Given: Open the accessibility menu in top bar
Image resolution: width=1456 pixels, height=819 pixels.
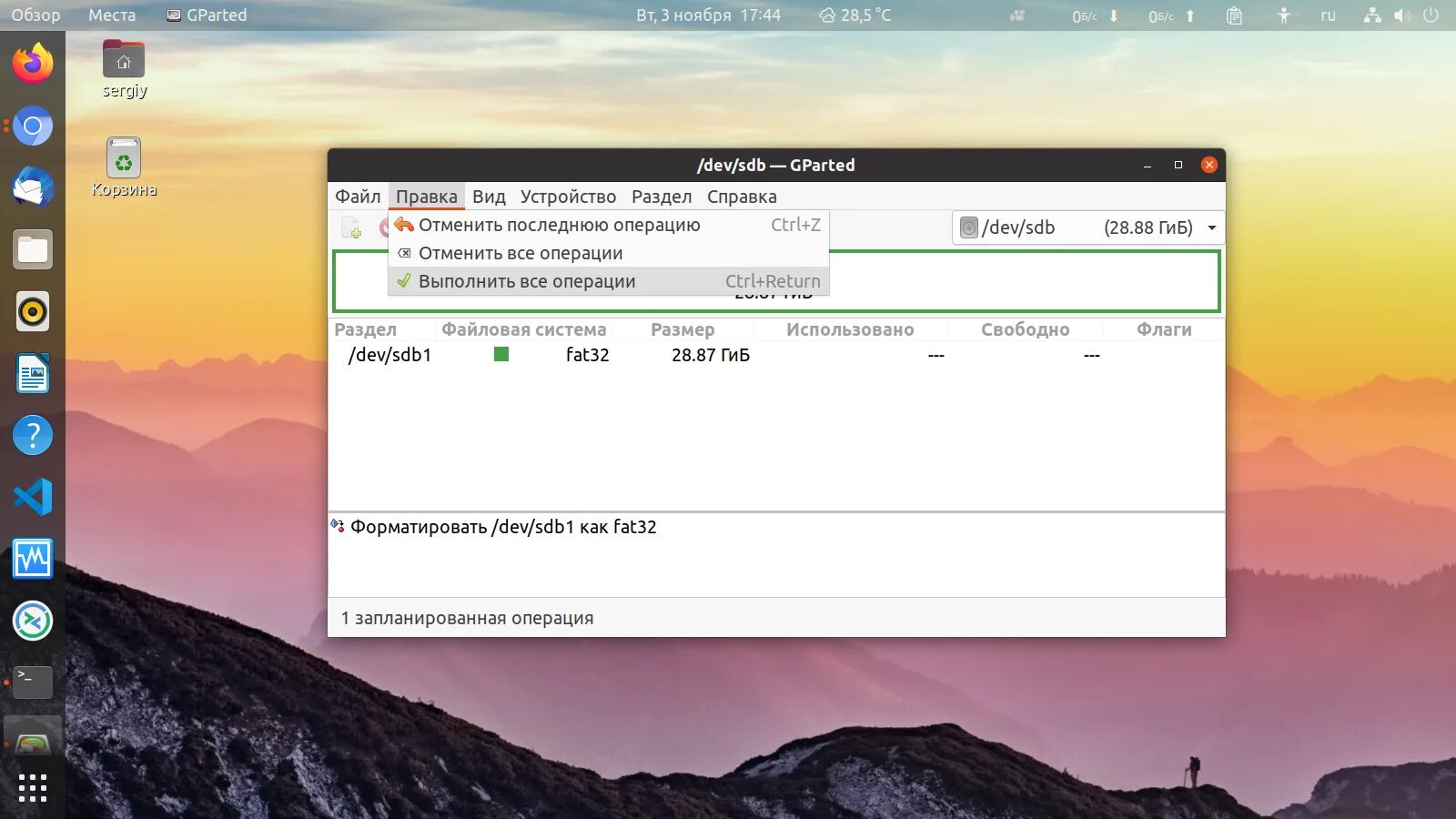Looking at the screenshot, I should [1283, 15].
